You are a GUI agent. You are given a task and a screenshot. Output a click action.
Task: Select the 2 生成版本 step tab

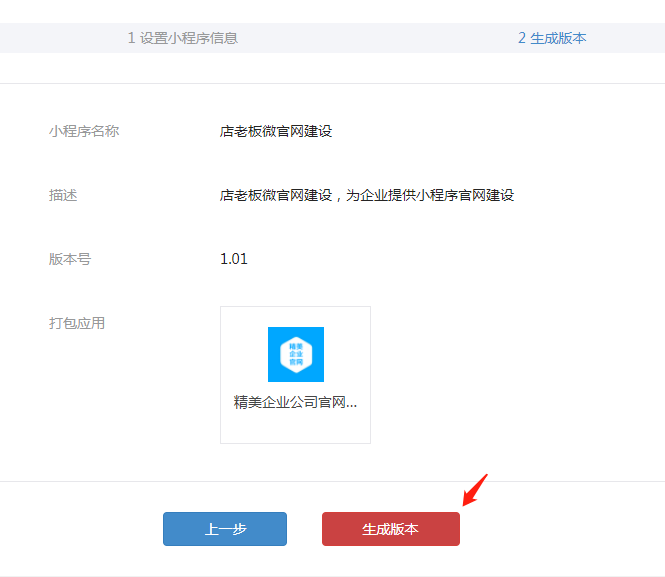click(552, 38)
